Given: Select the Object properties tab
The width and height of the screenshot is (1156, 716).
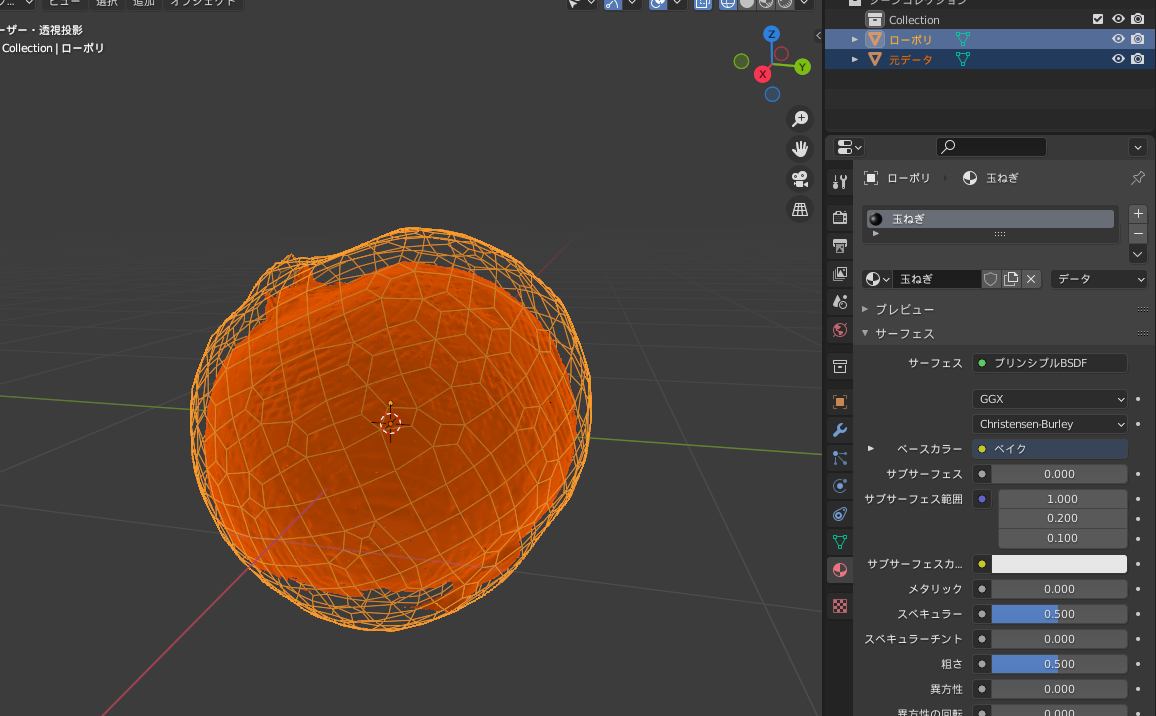Looking at the screenshot, I should [839, 401].
